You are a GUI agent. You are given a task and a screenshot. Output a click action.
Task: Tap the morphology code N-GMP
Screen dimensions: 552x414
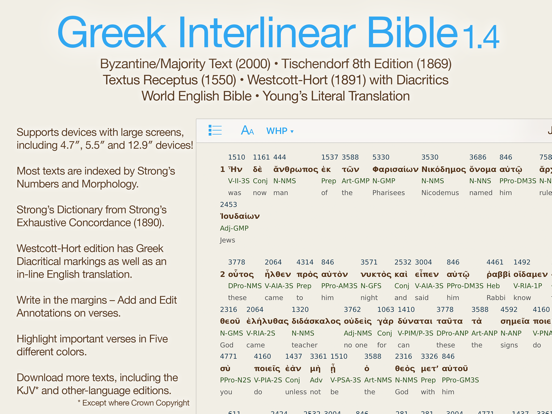(384, 181)
